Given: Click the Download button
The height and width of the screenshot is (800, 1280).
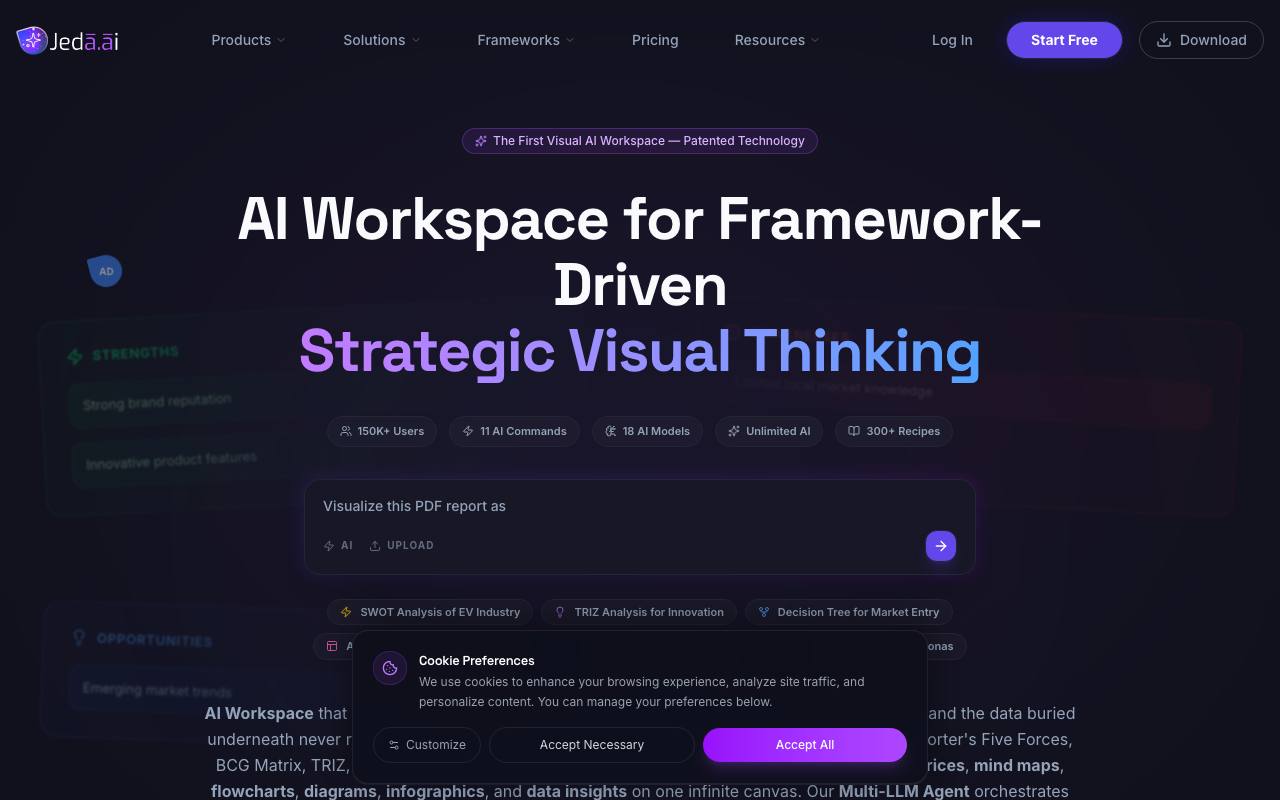Looking at the screenshot, I should (1201, 40).
